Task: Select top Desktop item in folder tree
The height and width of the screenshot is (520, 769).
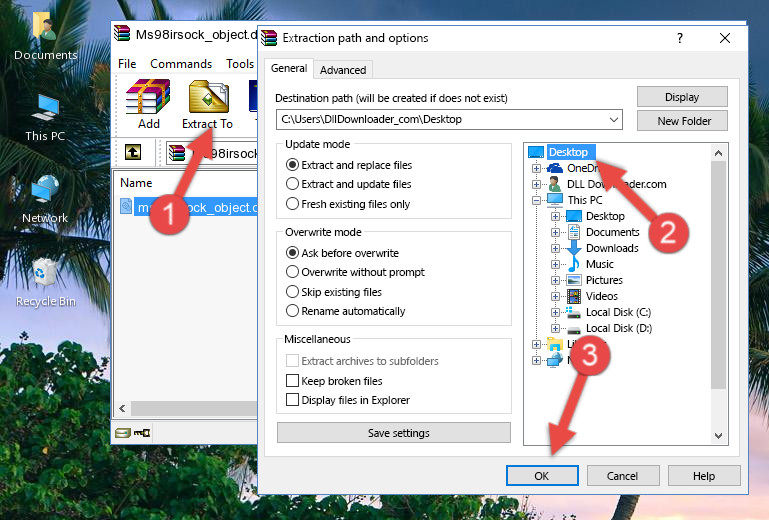Action: click(568, 152)
